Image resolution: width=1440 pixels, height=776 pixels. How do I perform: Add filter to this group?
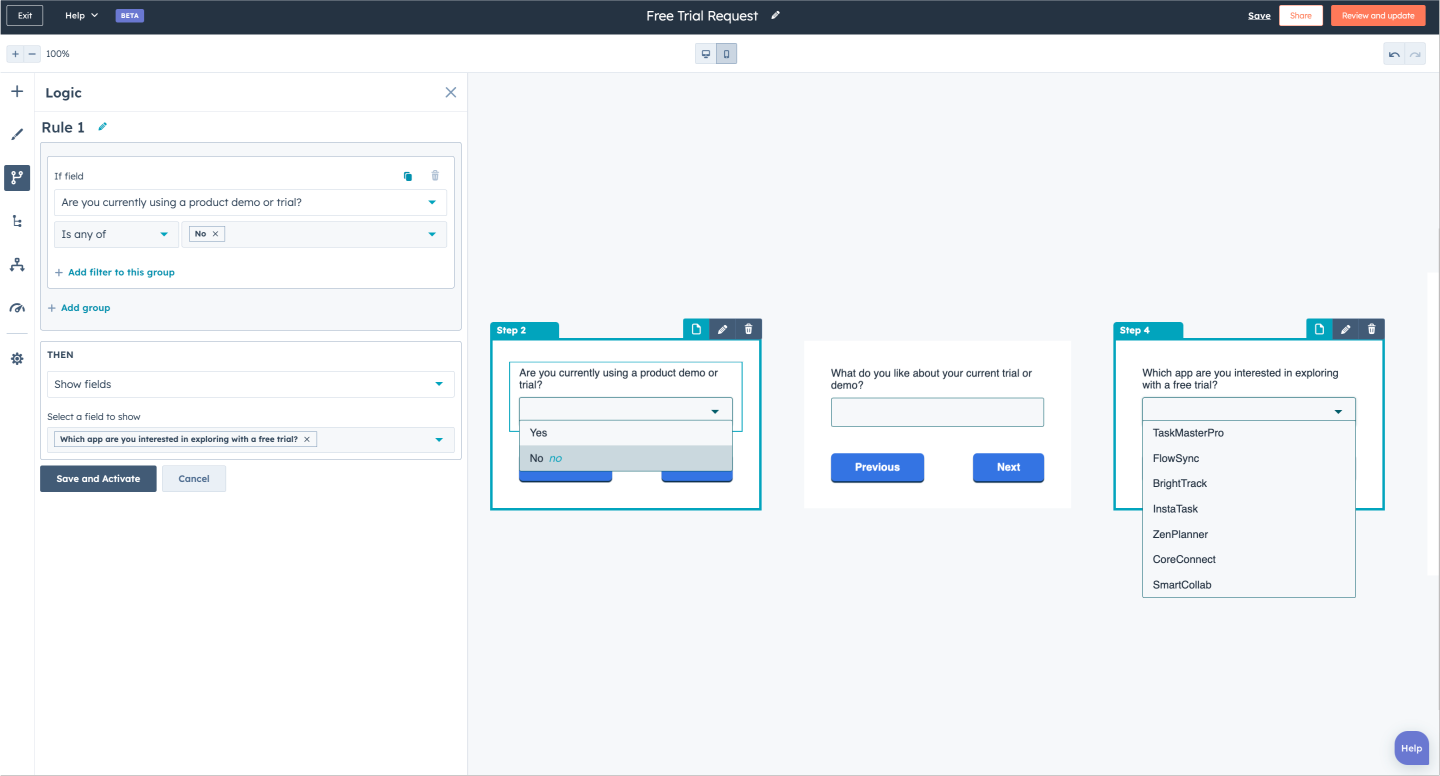coord(117,272)
